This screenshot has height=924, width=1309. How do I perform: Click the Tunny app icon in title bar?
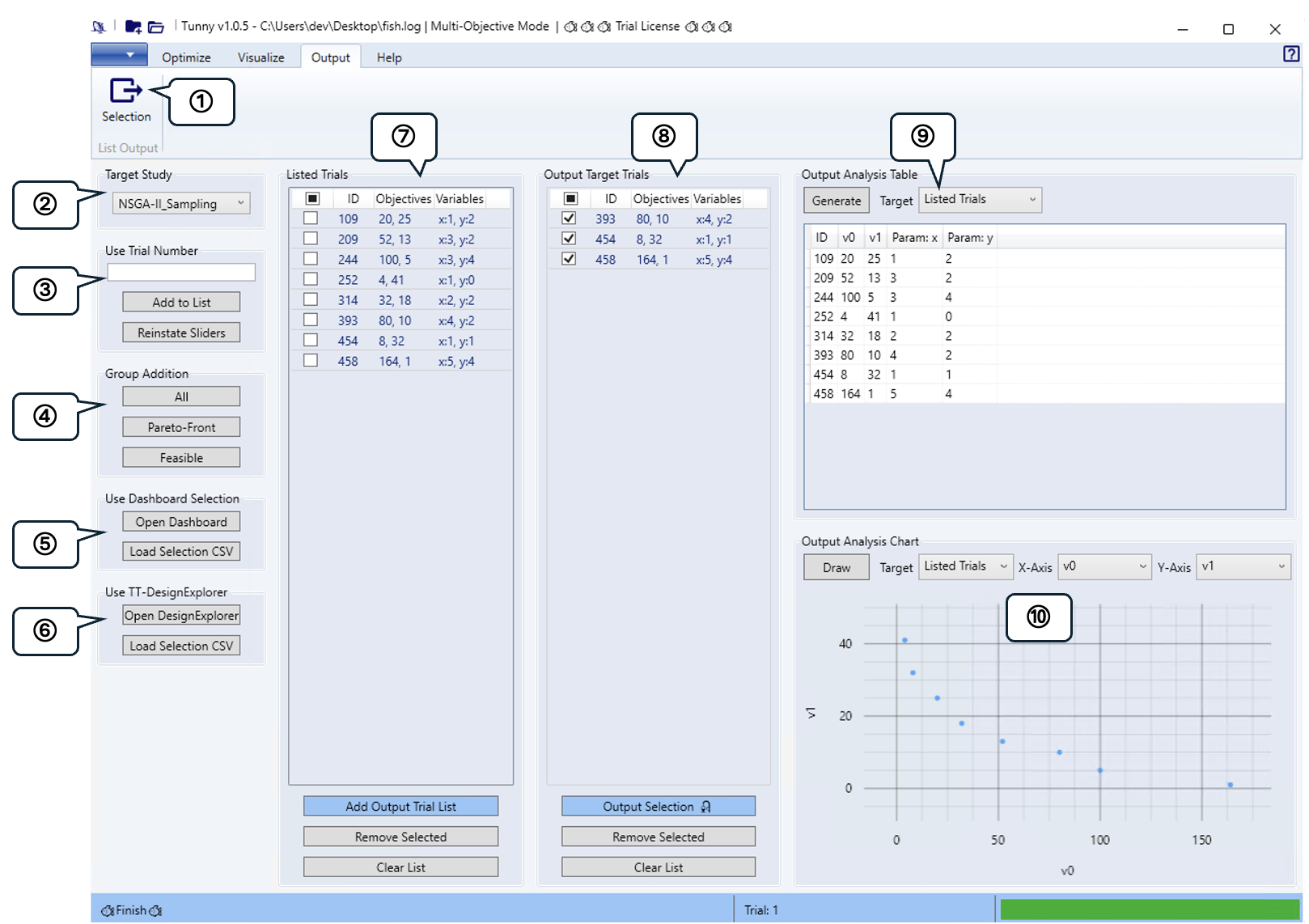coord(99,27)
